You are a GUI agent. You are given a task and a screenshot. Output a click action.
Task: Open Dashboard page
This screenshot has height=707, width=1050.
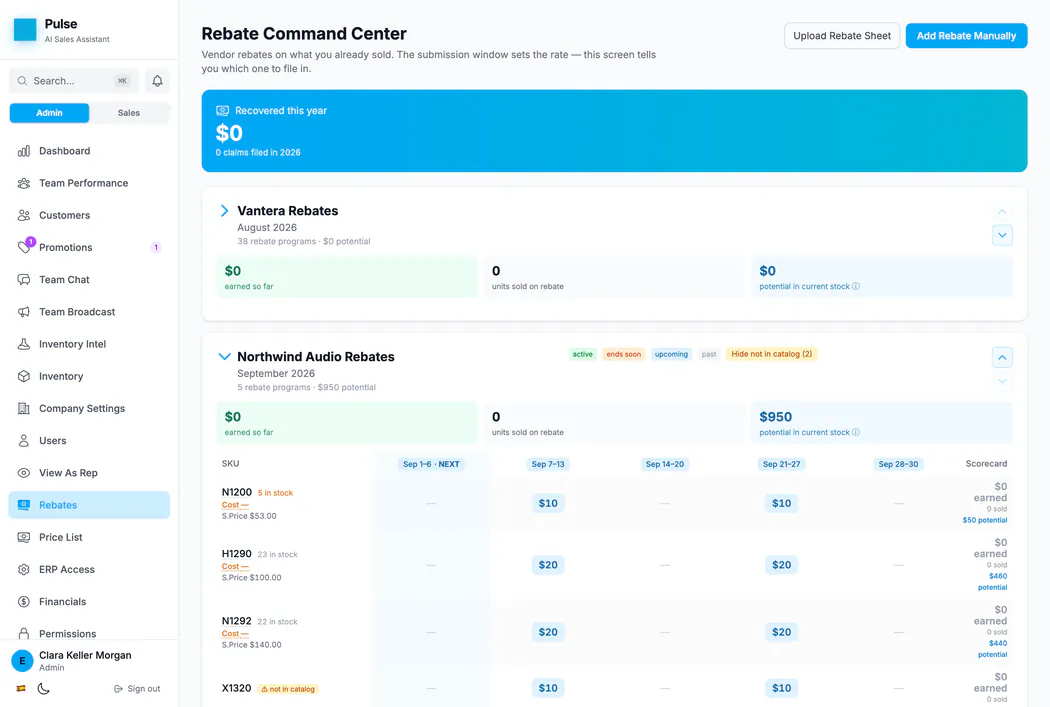(89, 151)
